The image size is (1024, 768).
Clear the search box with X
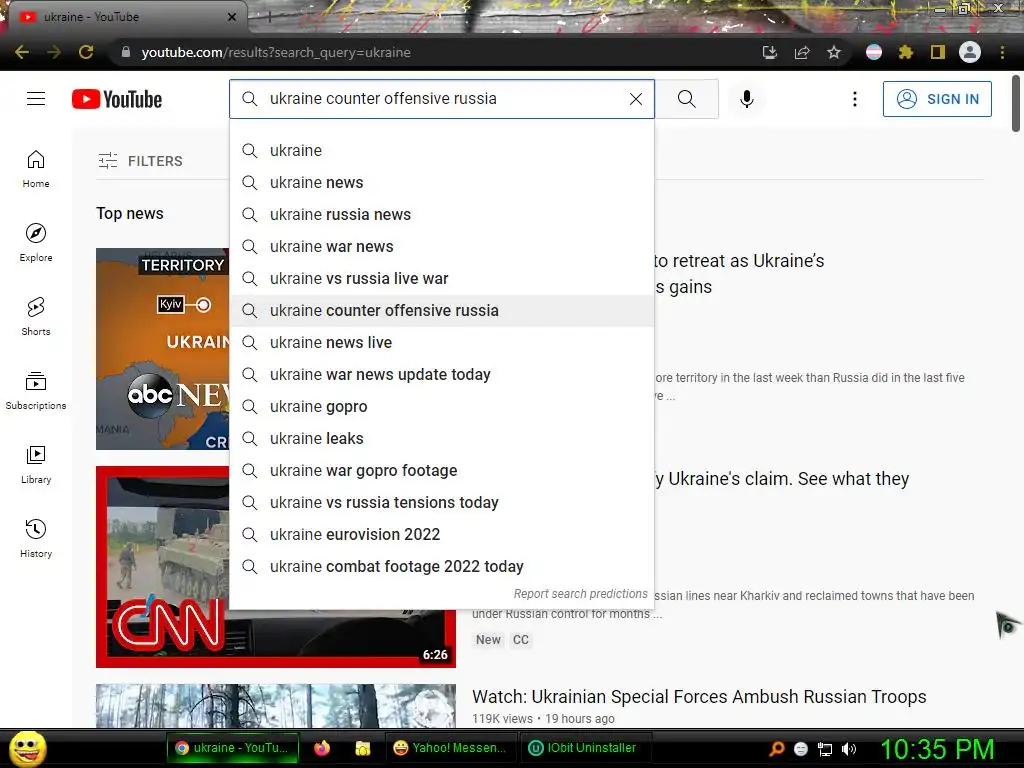pos(635,99)
